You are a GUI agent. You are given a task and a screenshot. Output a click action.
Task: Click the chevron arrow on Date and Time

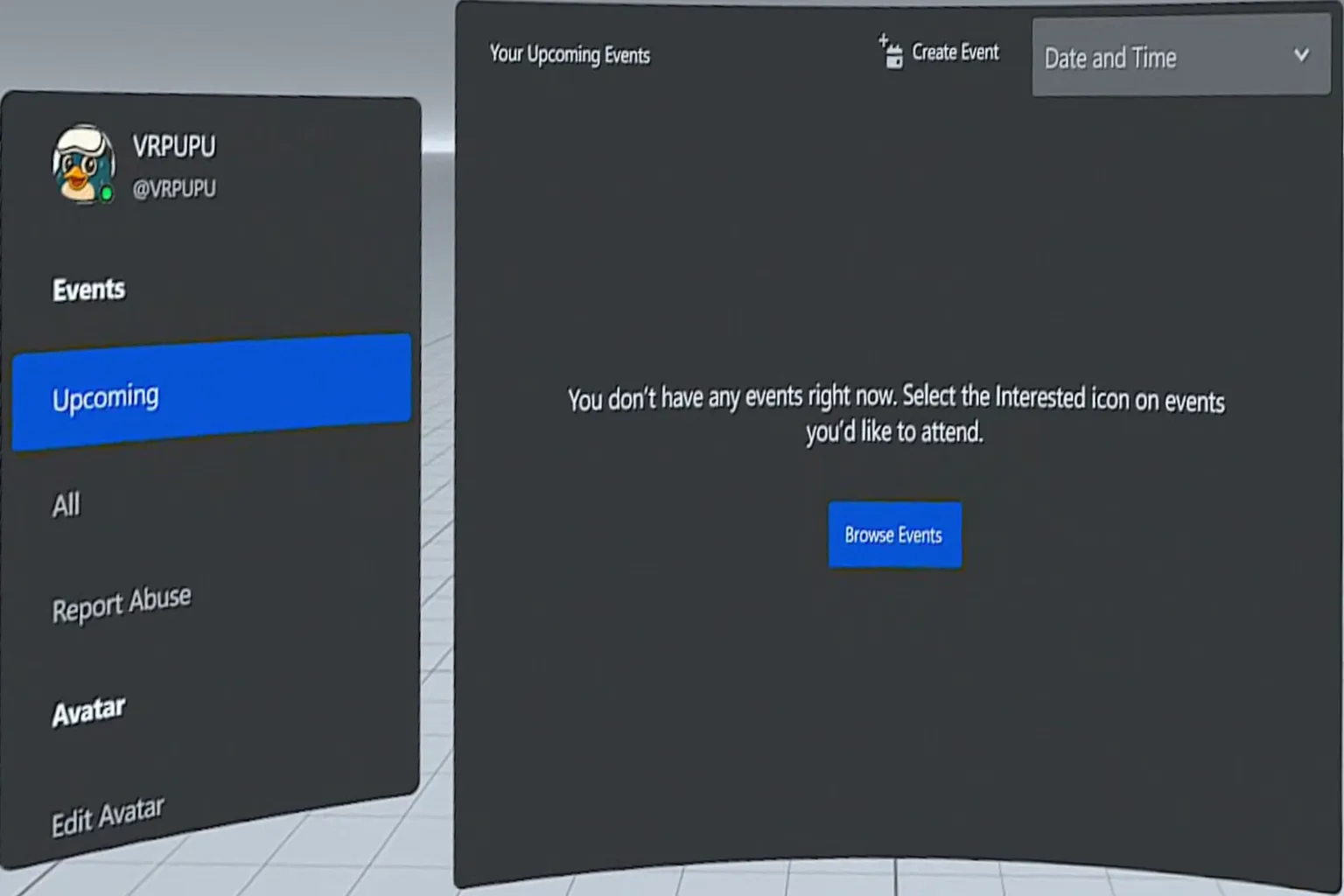click(x=1301, y=55)
